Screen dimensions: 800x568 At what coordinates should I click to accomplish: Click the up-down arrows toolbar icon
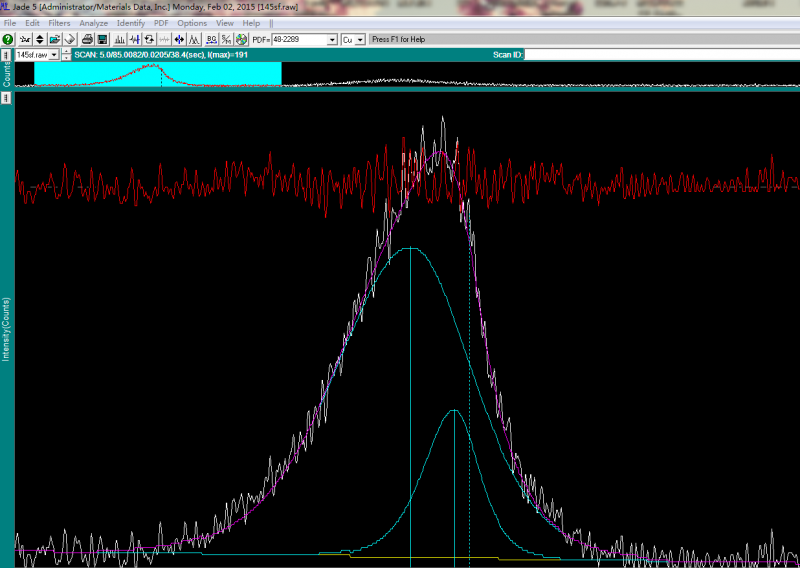coord(40,40)
